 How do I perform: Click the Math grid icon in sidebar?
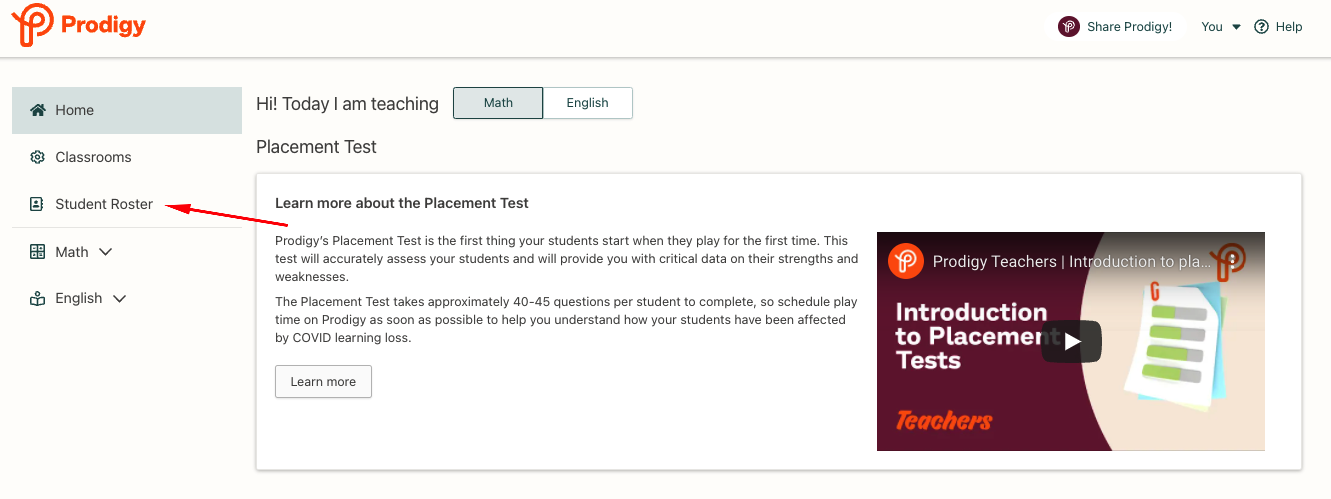click(x=38, y=252)
